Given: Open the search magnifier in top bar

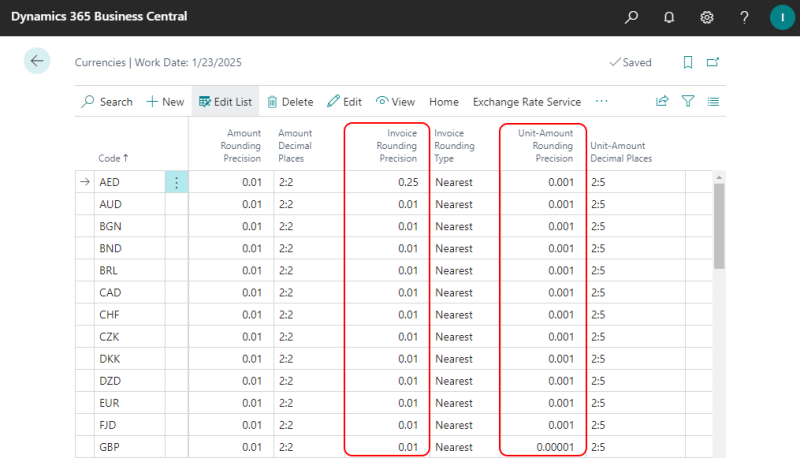Looking at the screenshot, I should click(631, 17).
